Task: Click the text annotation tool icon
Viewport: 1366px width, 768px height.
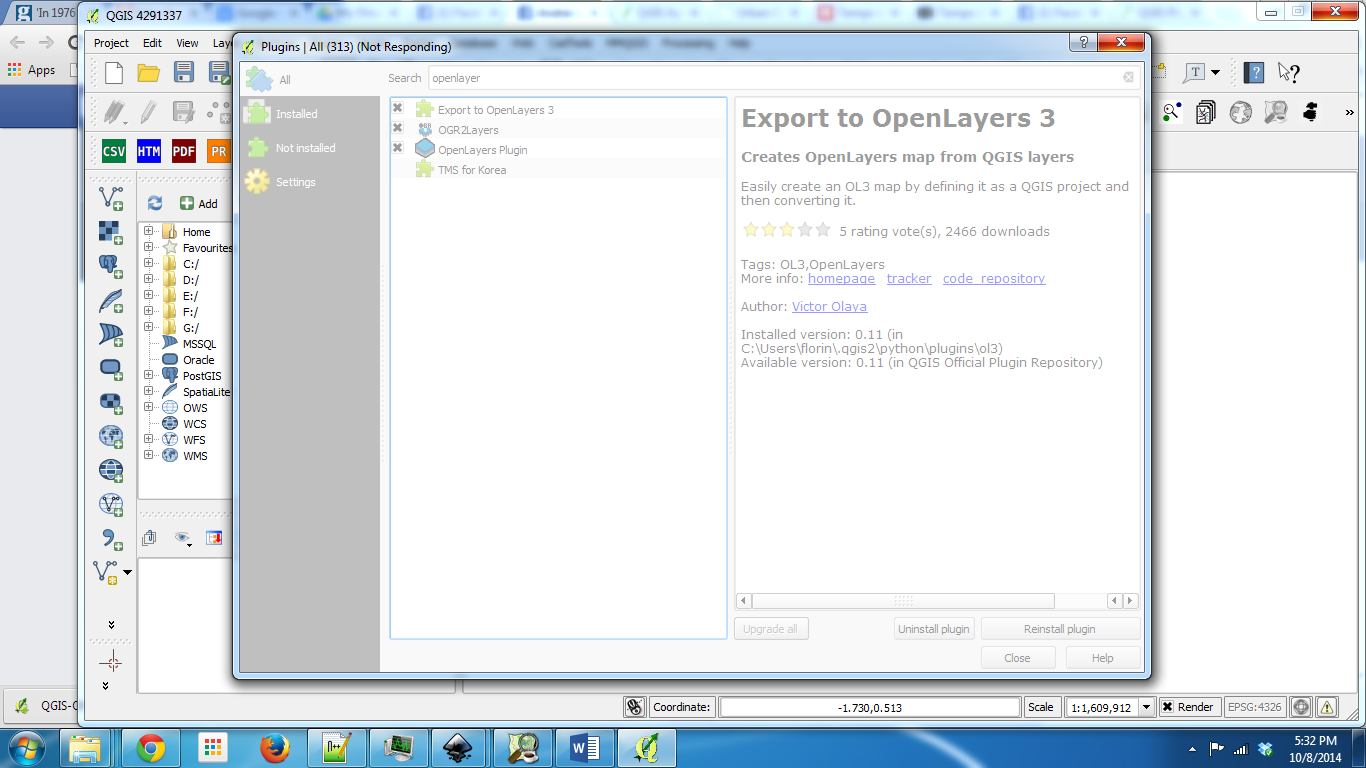Action: click(x=1195, y=72)
